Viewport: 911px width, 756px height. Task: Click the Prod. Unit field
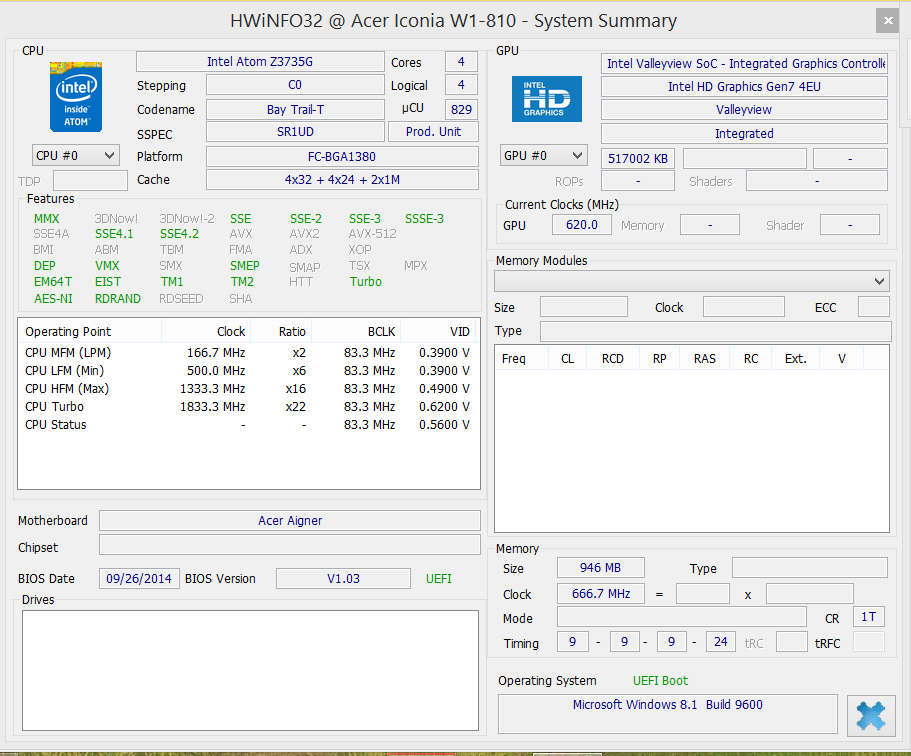tap(433, 132)
